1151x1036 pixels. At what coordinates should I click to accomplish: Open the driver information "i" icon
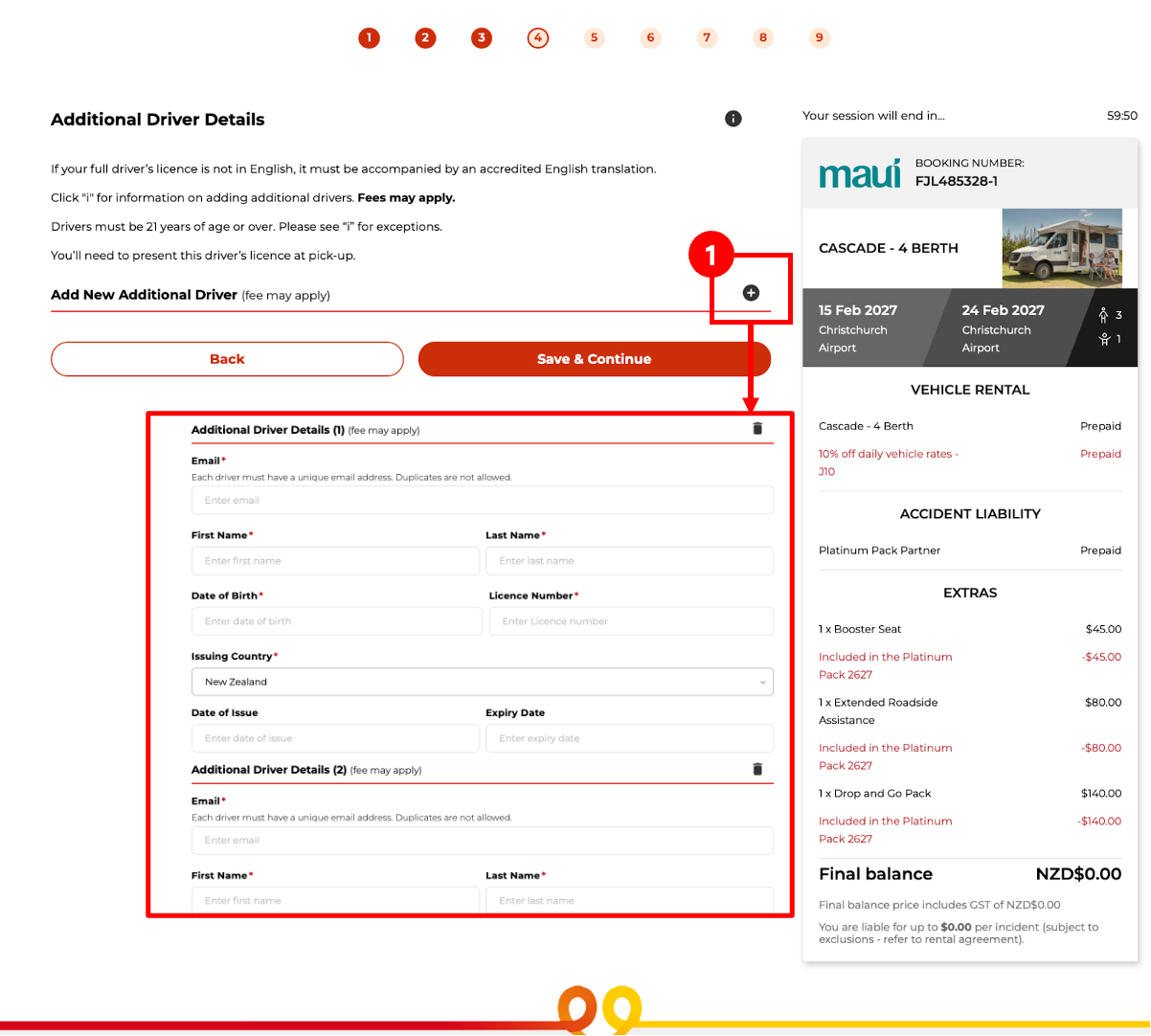click(733, 119)
